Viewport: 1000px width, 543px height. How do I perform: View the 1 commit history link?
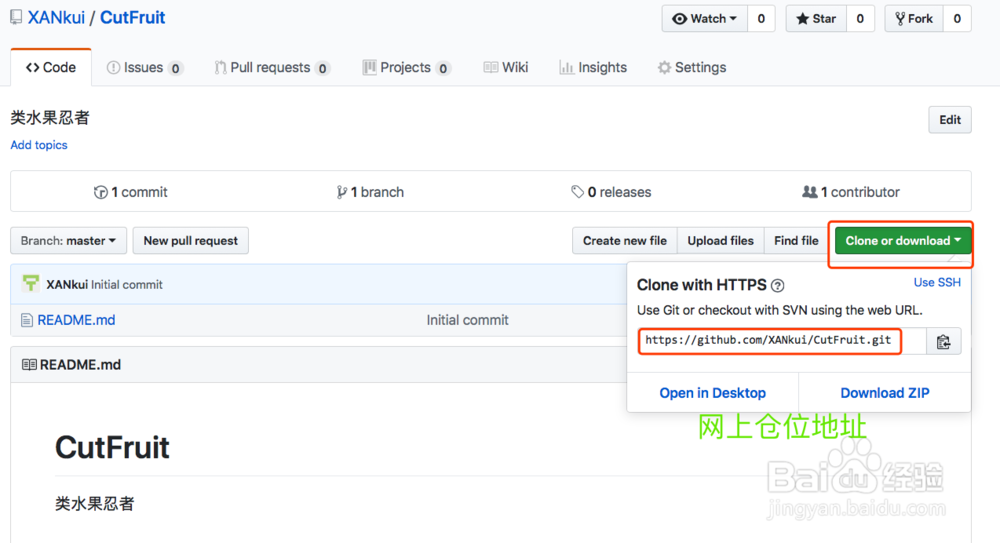(131, 192)
